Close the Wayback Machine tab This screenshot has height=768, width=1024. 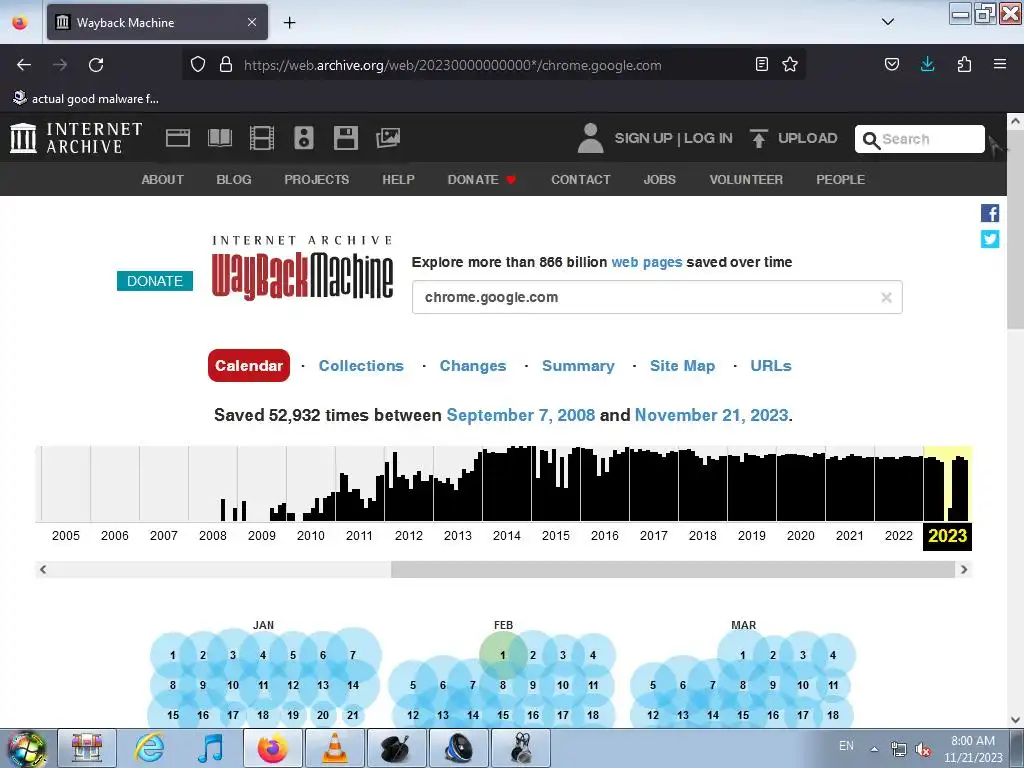tap(252, 22)
